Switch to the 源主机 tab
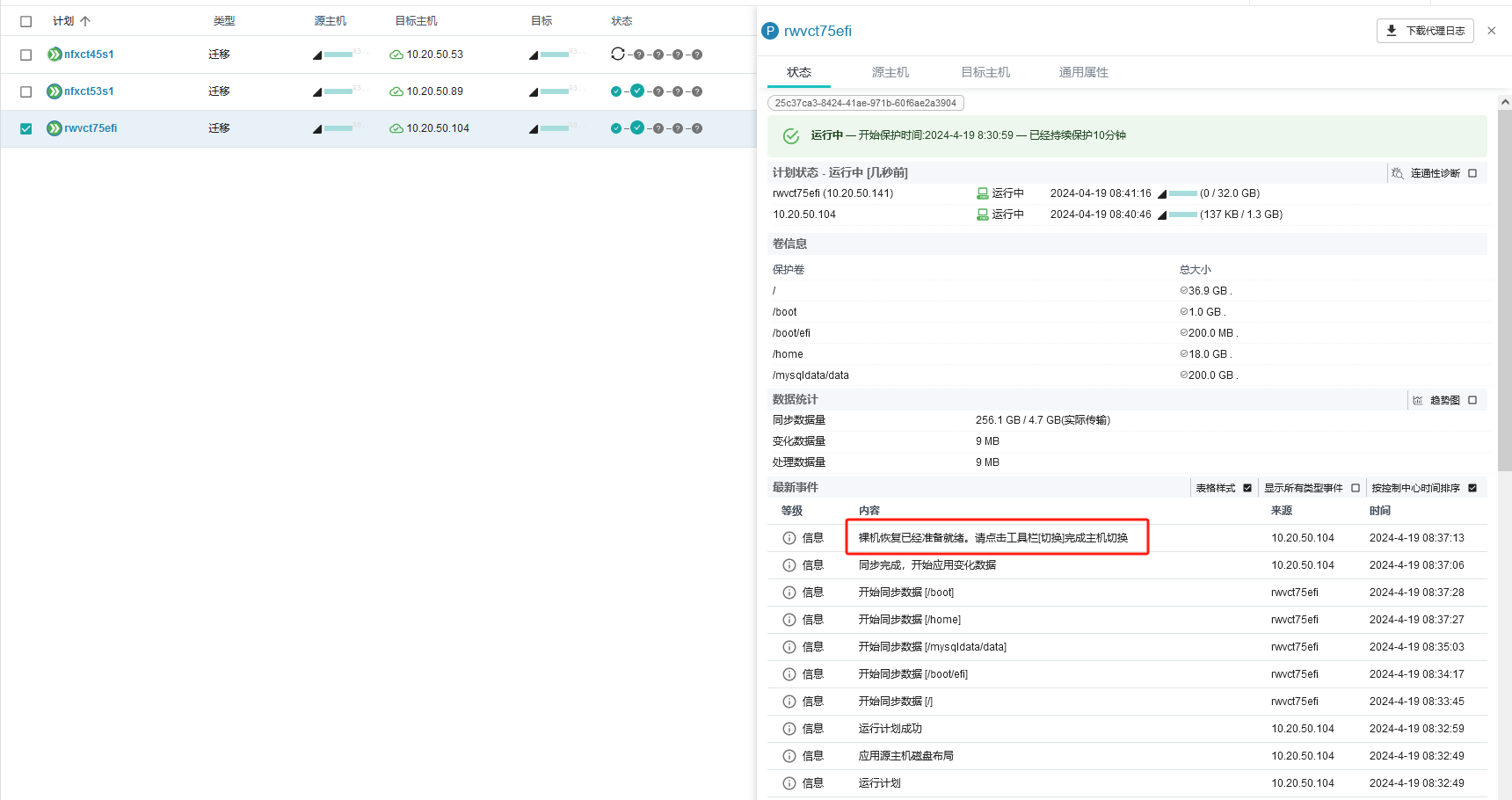The height and width of the screenshot is (800, 1512). tap(890, 72)
